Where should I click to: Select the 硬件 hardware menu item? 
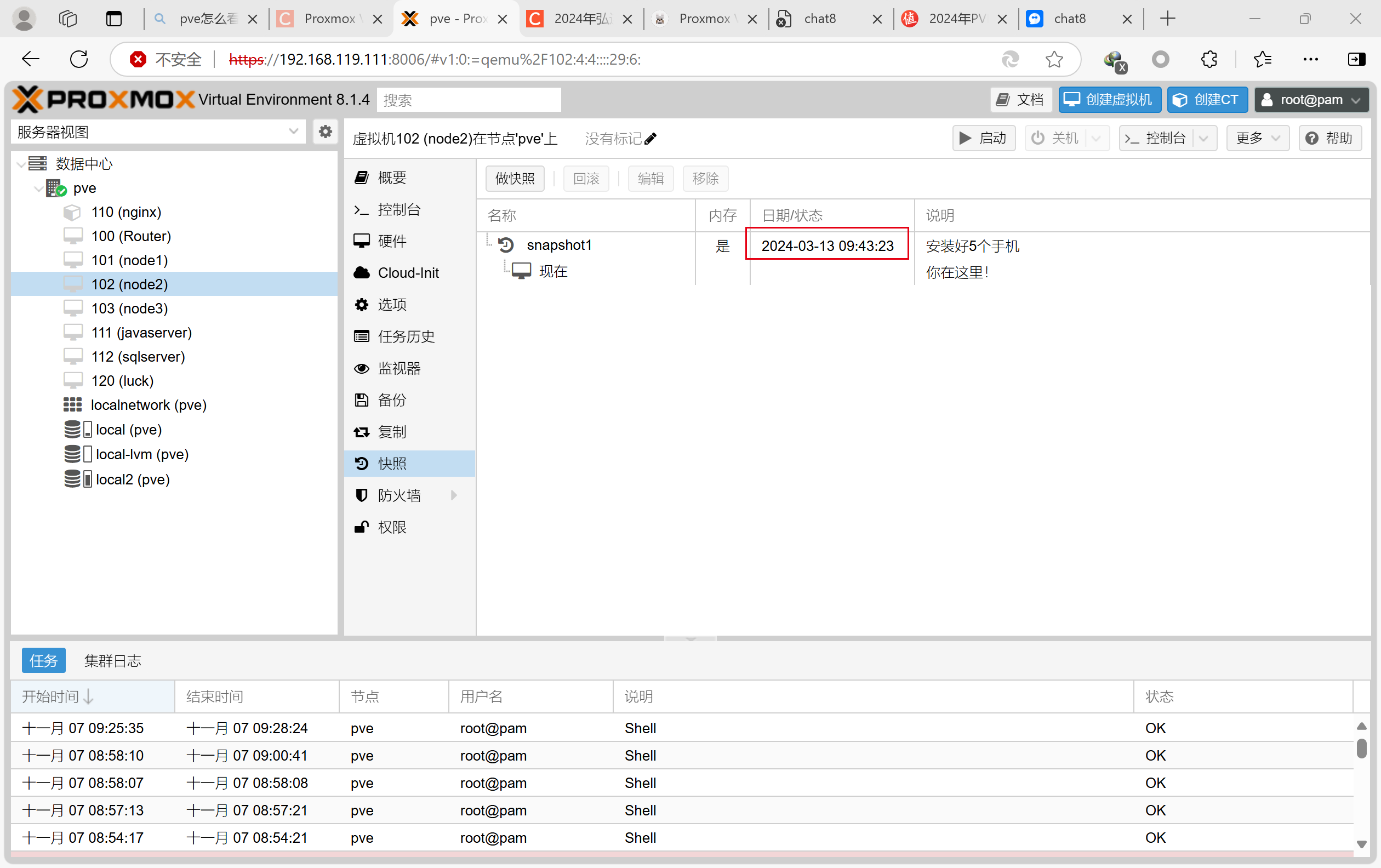(409, 241)
